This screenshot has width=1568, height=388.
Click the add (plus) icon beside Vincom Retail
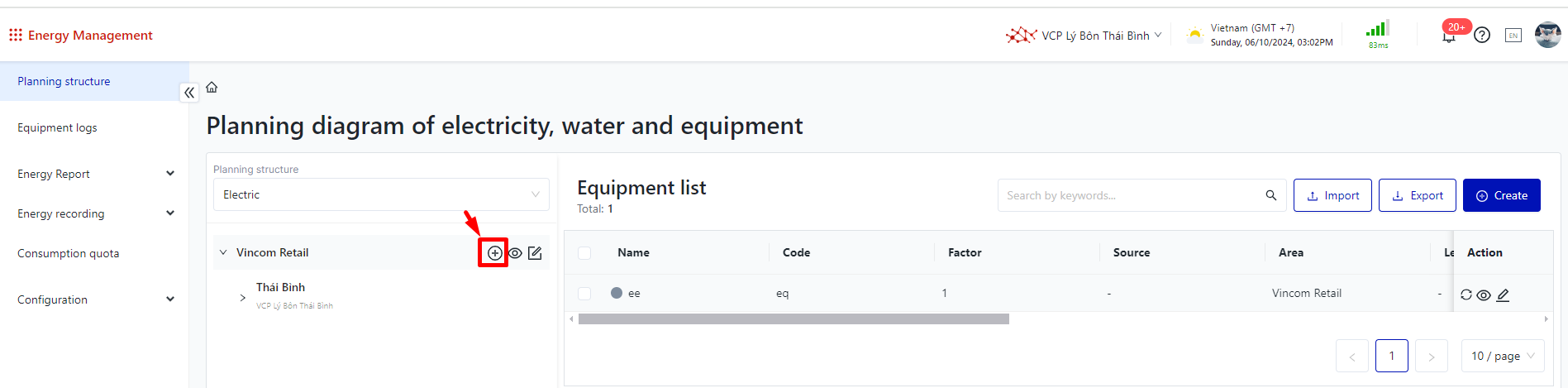(x=494, y=253)
